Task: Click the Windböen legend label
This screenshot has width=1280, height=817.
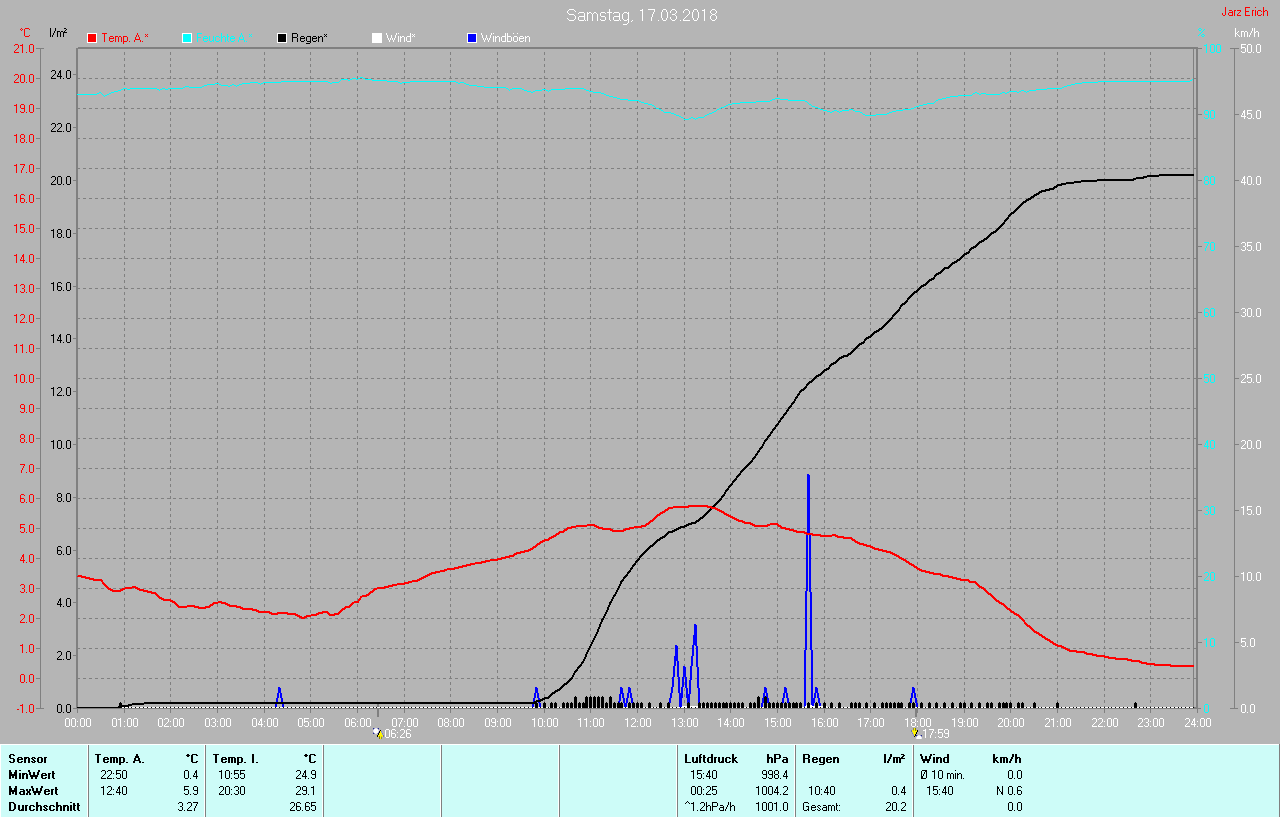Action: 505,38
